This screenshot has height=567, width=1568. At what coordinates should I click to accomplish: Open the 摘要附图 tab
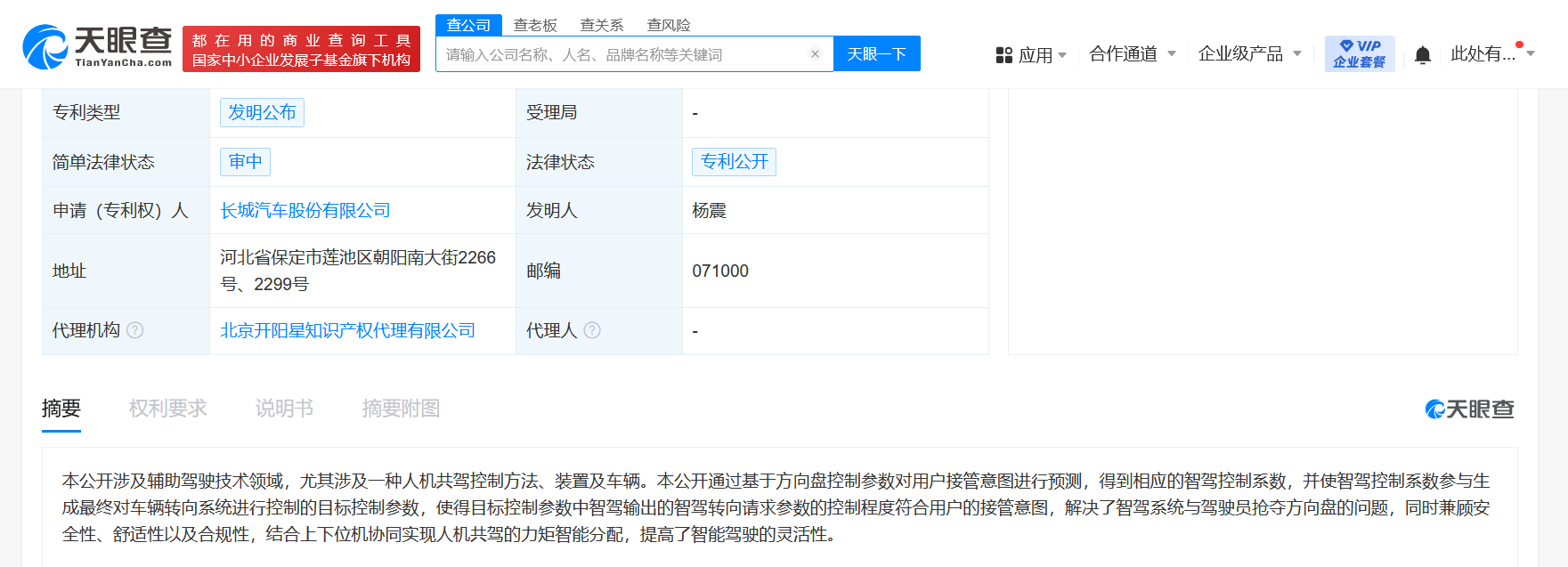[401, 409]
